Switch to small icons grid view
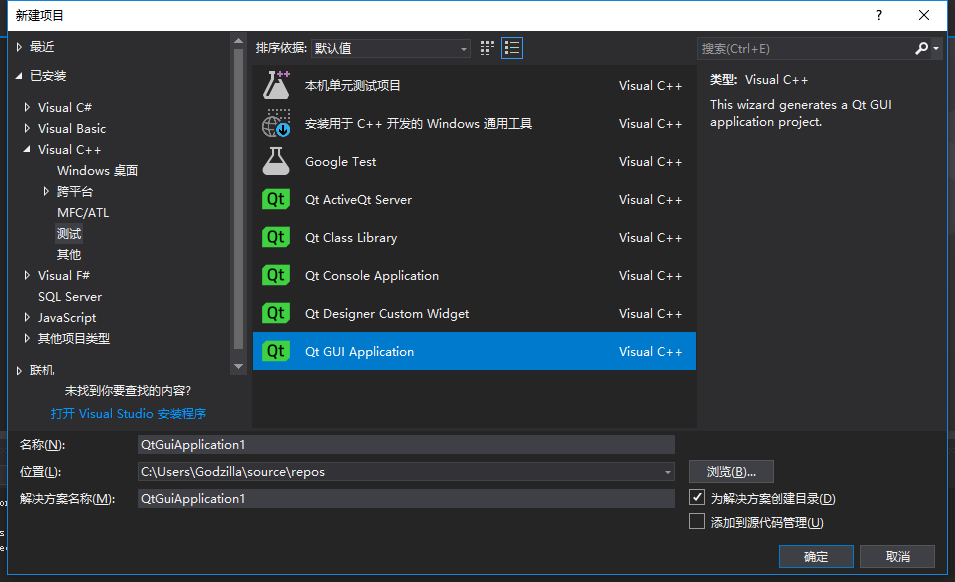Screen dimensions: 955x582 487,48
